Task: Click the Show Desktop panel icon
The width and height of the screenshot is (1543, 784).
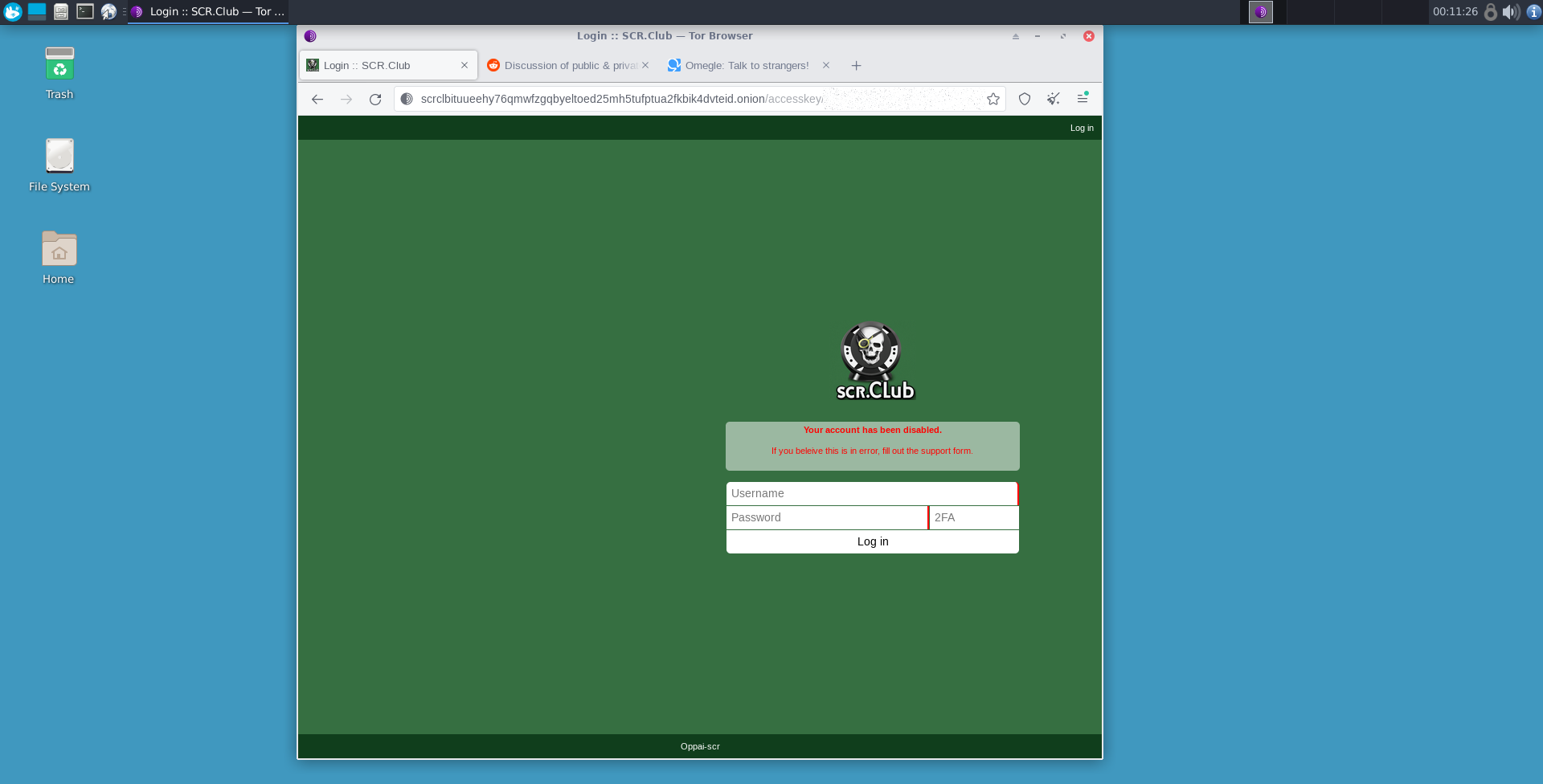Action: [x=37, y=11]
